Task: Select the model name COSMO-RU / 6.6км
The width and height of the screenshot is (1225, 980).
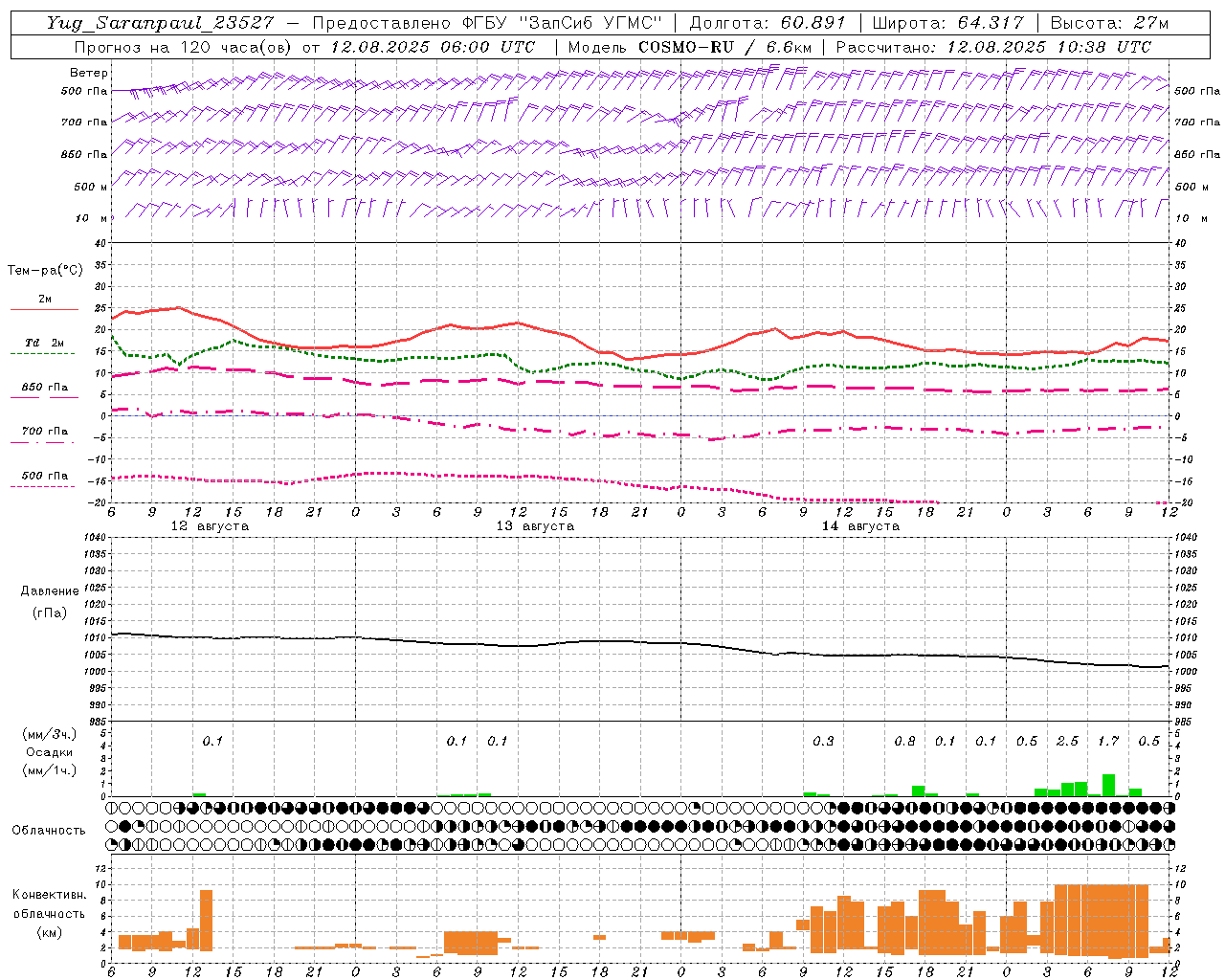Action: [724, 47]
